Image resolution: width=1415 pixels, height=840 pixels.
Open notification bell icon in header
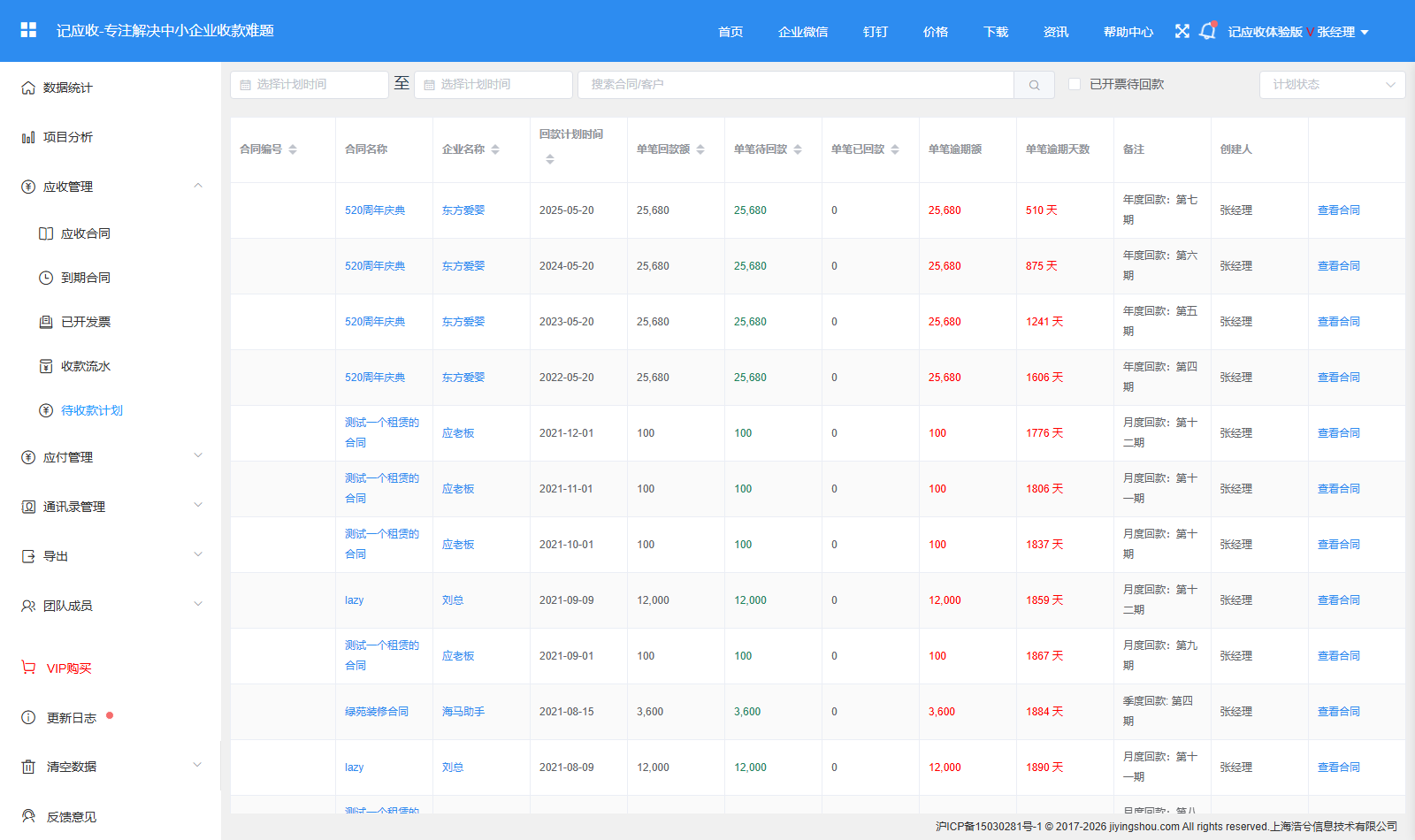click(x=1207, y=32)
